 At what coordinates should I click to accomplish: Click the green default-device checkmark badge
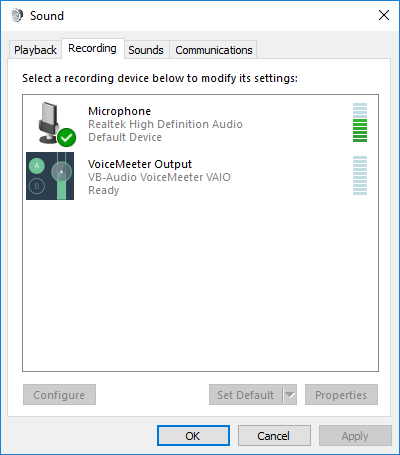[x=66, y=137]
